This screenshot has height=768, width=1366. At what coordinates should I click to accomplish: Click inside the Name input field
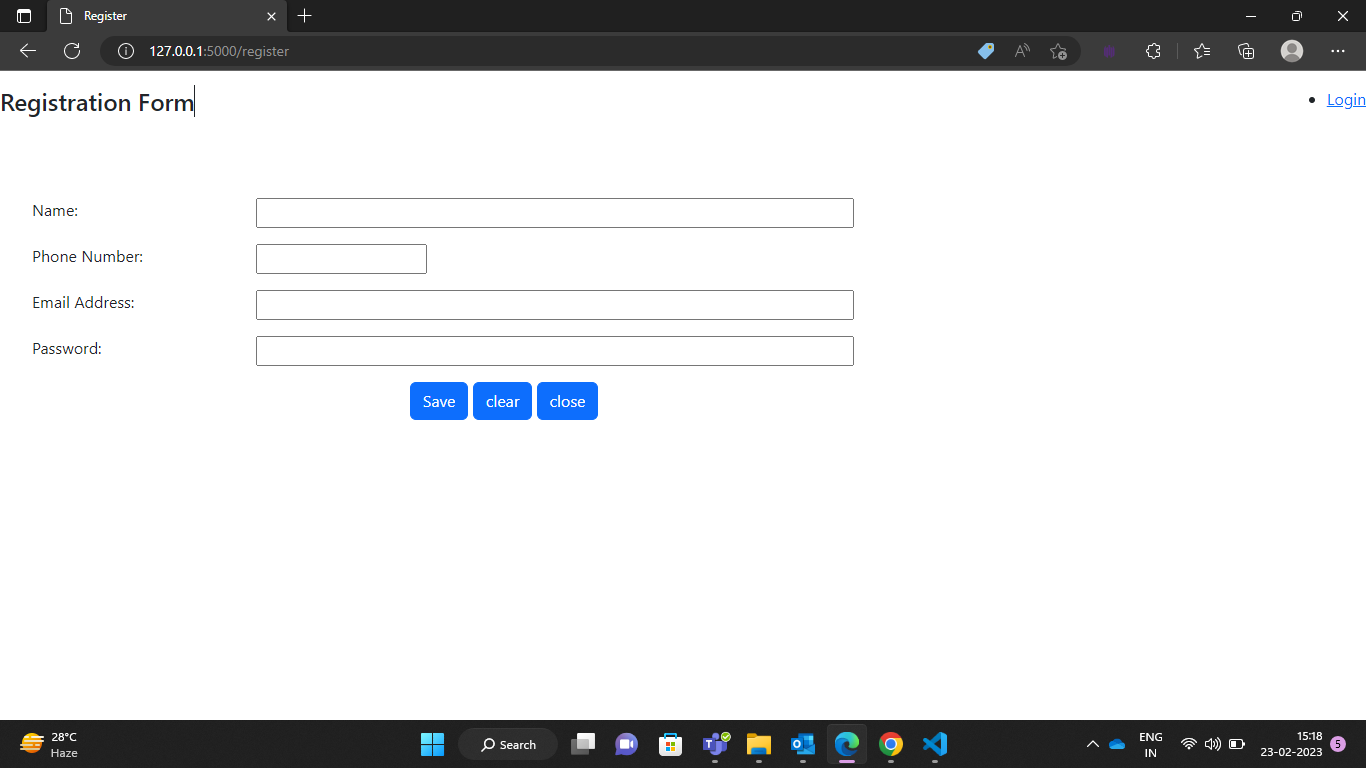(554, 212)
